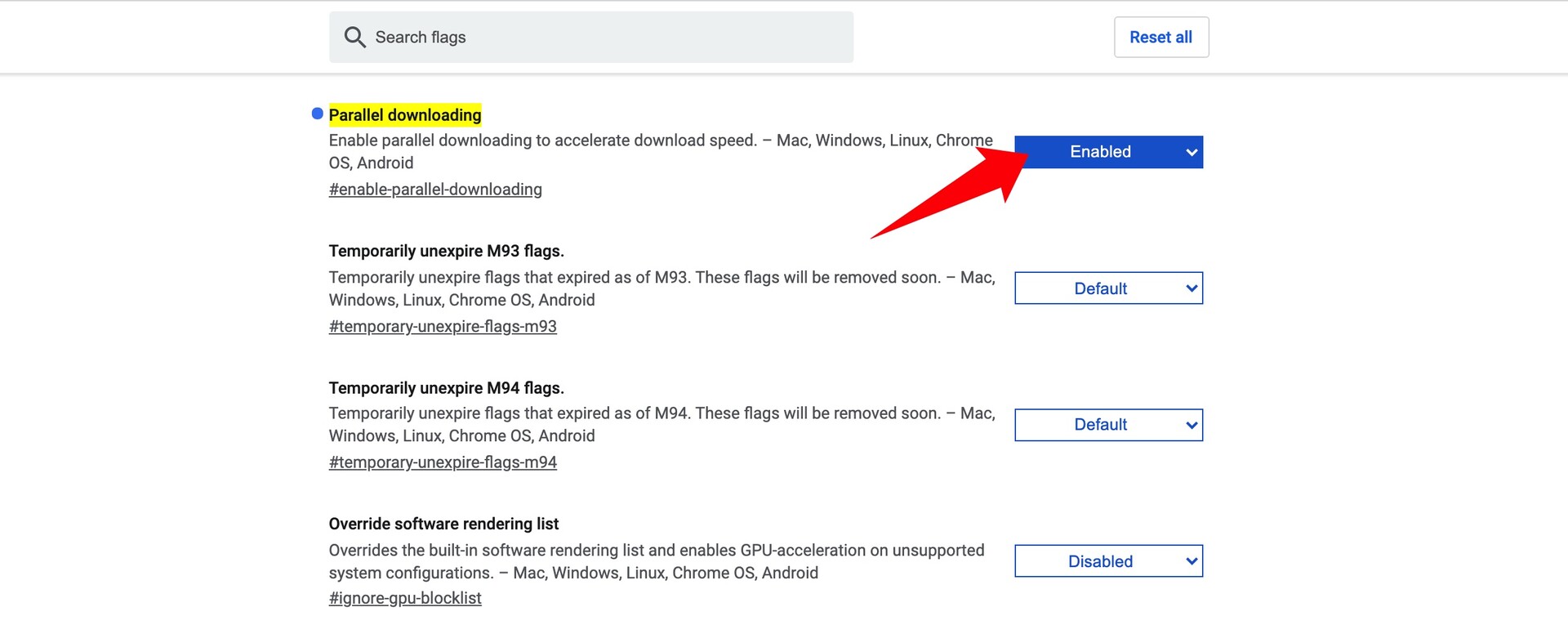Follow the #temporary-unexpire-flags-m94 link
The image size is (1568, 625).
(443, 462)
